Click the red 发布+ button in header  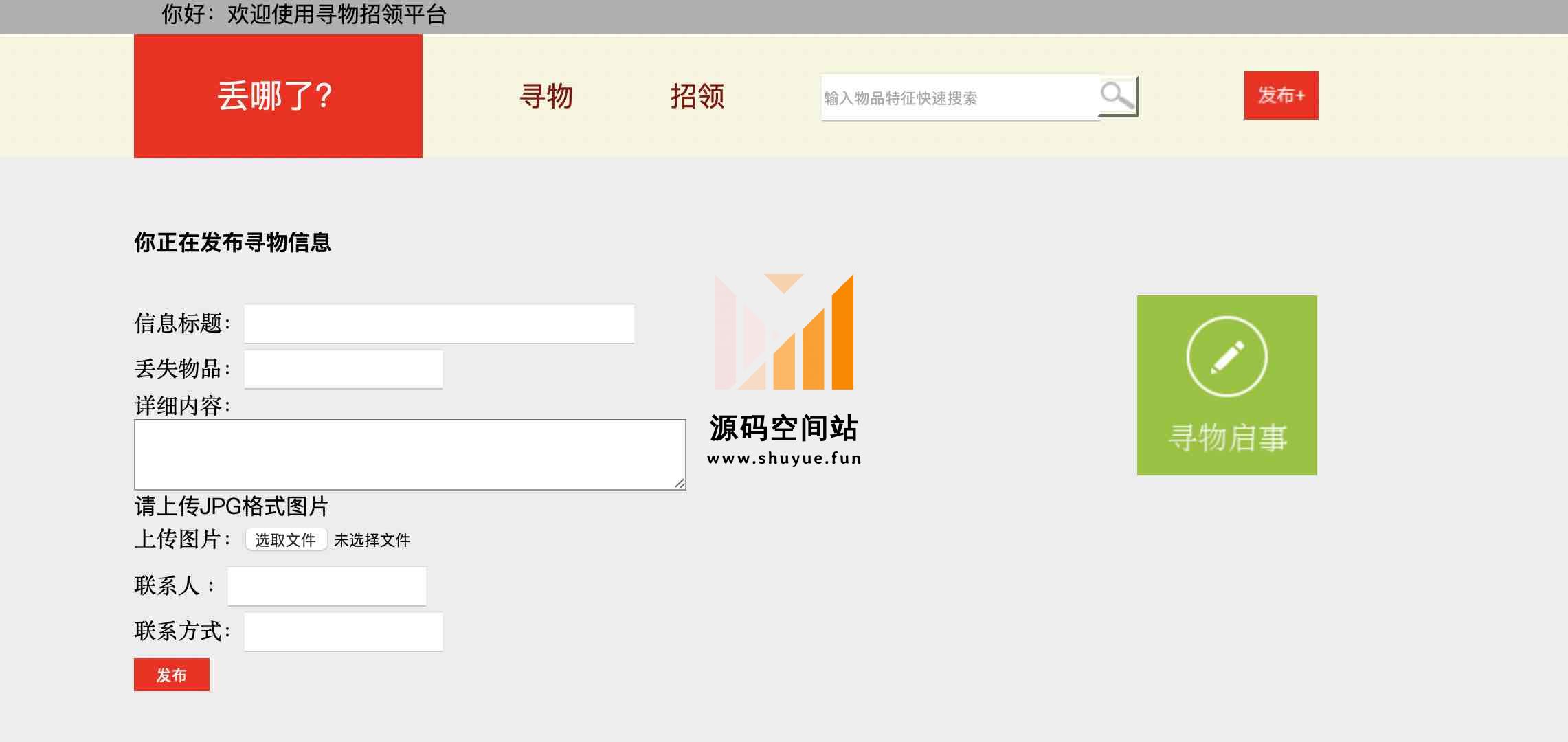(1281, 95)
